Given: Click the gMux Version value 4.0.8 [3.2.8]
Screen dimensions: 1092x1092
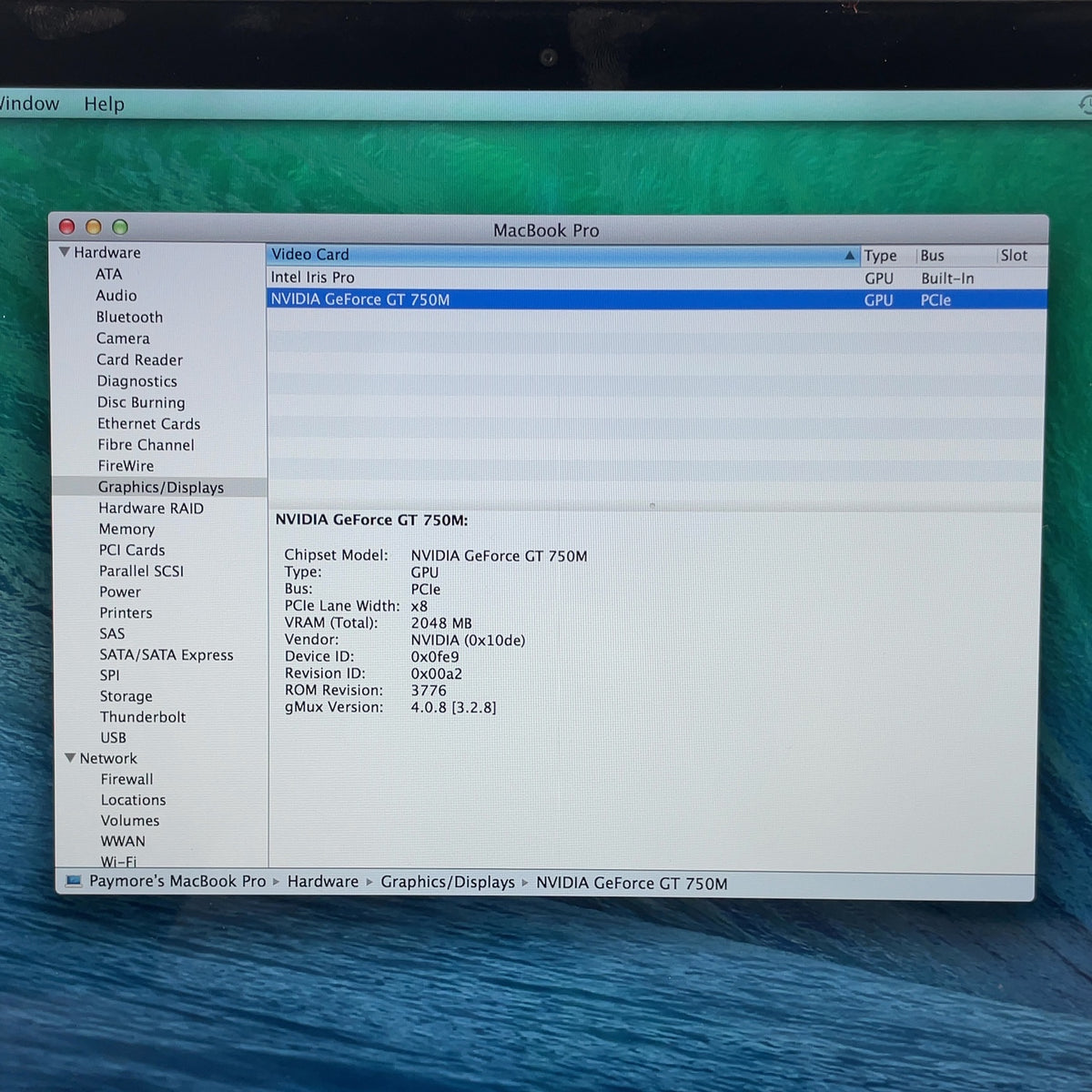Looking at the screenshot, I should click(x=453, y=707).
